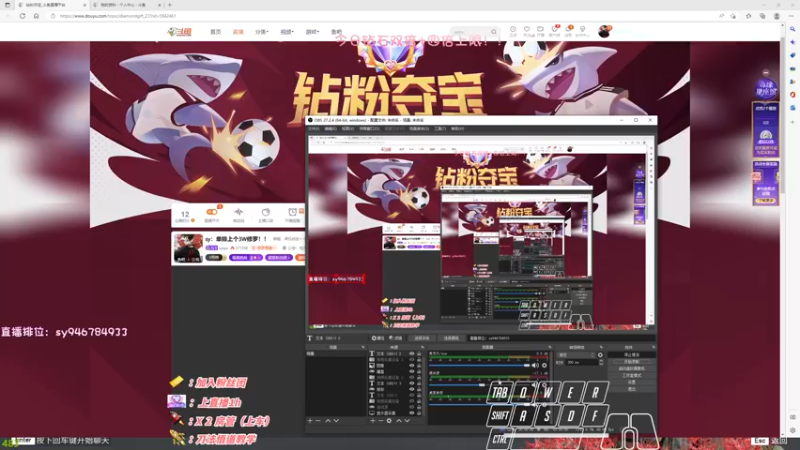Click the Douyu search magnifier icon
The height and width of the screenshot is (450, 800).
[x=494, y=32]
